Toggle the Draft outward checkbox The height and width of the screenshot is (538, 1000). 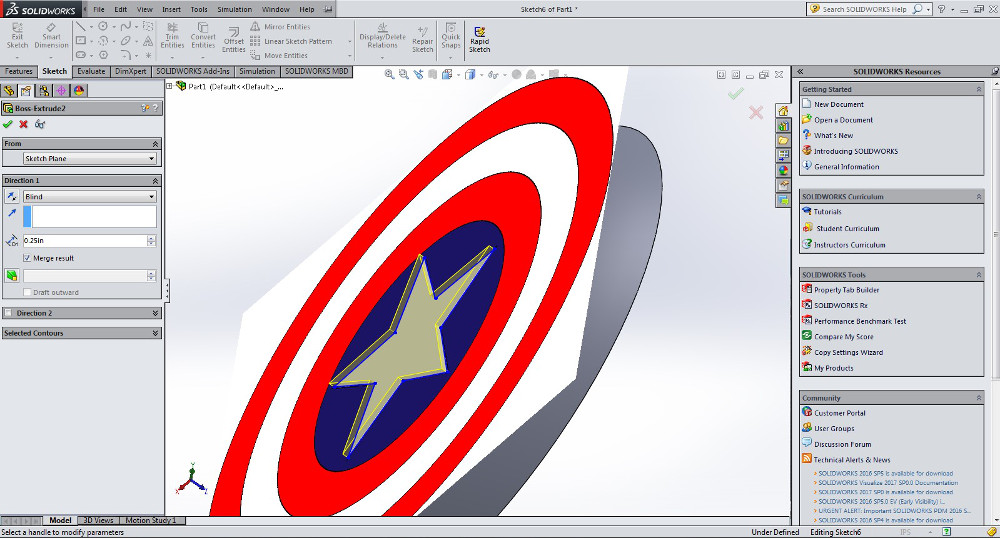pos(27,292)
